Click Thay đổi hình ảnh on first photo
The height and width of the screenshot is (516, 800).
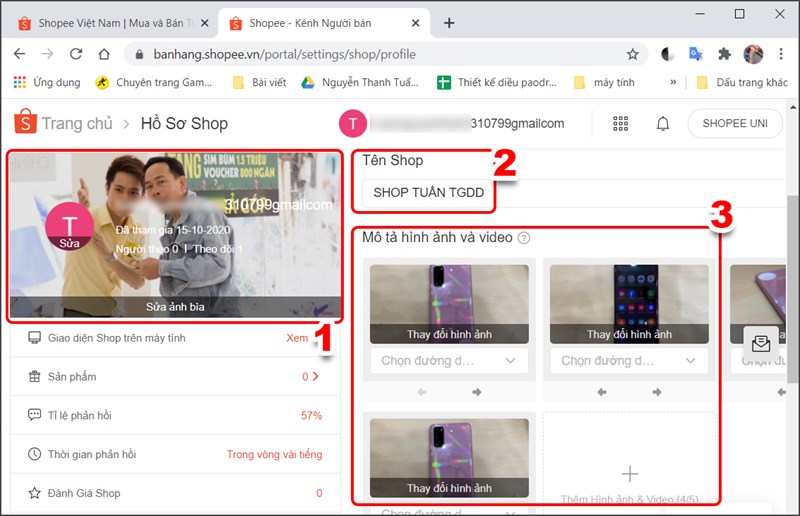449,334
